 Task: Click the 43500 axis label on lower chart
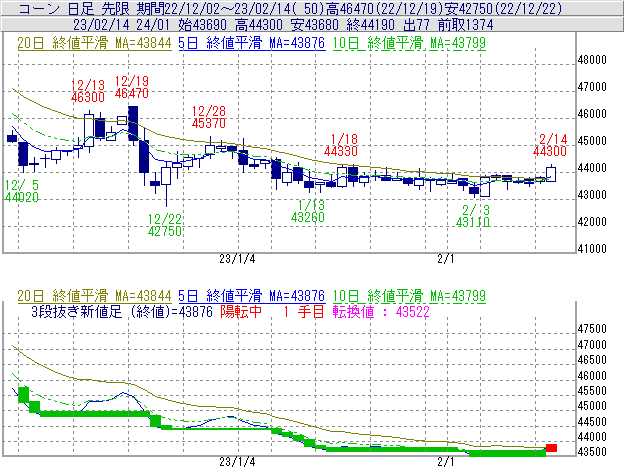(592, 452)
